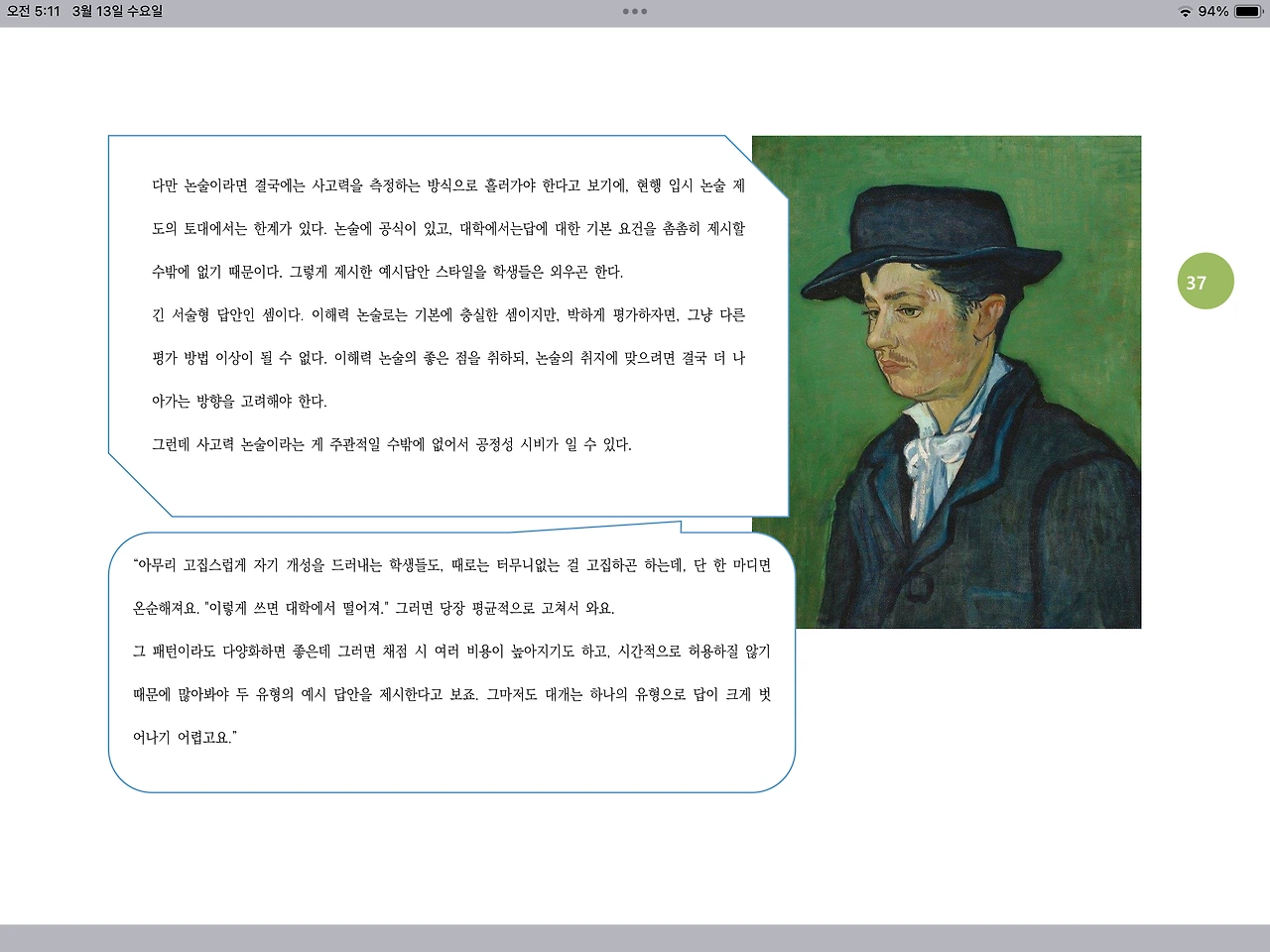The width and height of the screenshot is (1270, 952).
Task: Click the line starting "다만 논술이라면 결국에는"
Action: (x=448, y=185)
